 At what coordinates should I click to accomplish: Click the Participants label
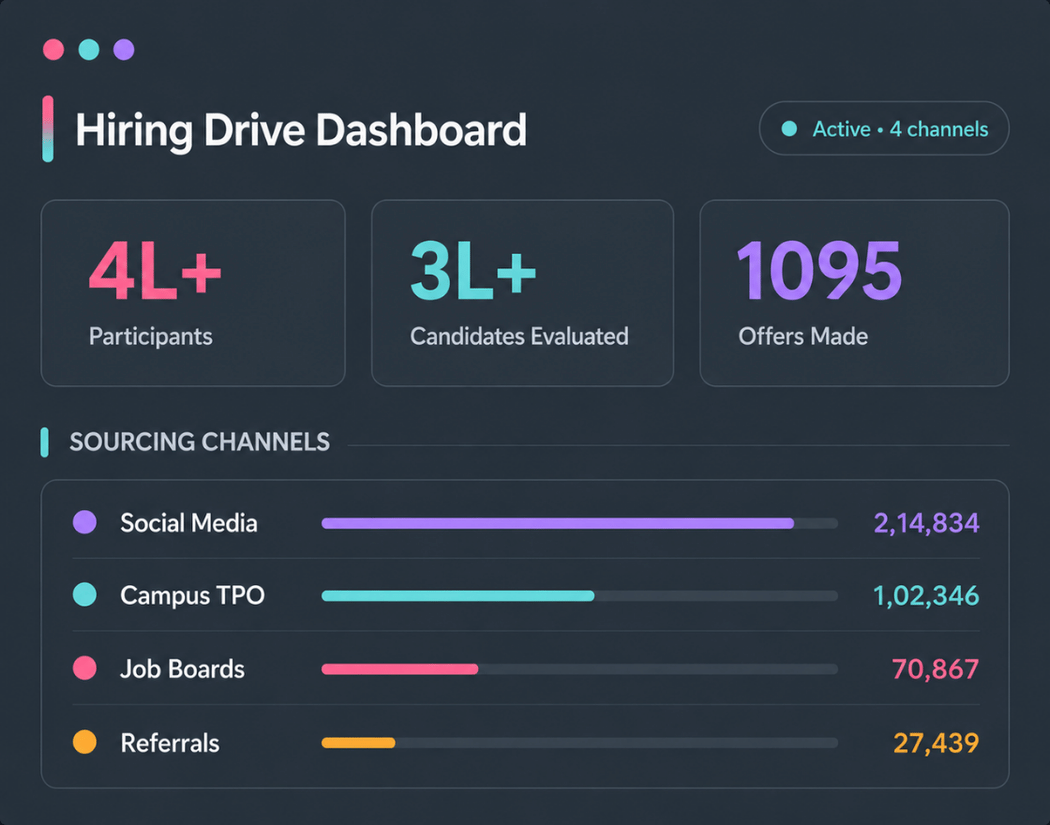coord(151,336)
